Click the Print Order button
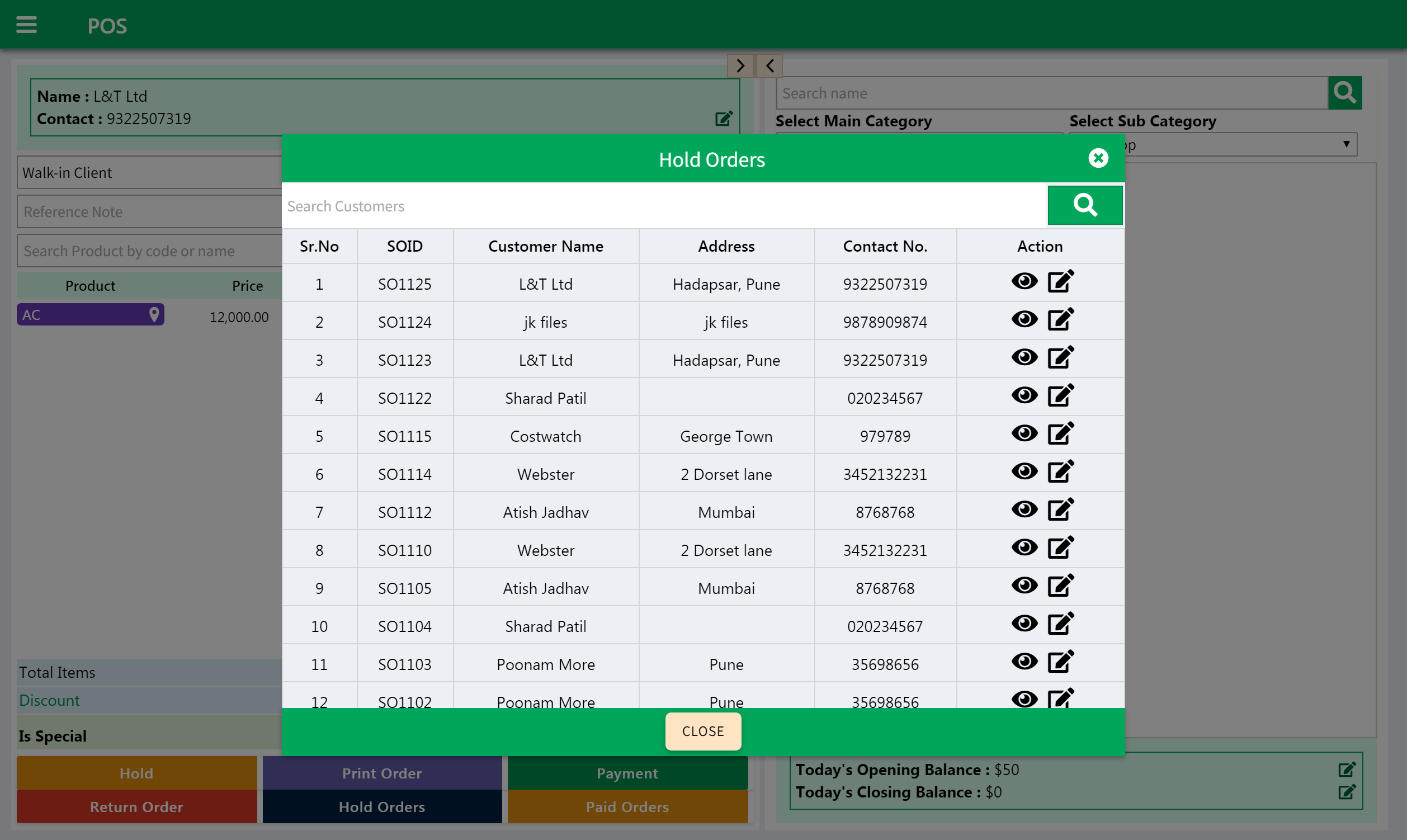Image resolution: width=1407 pixels, height=840 pixels. [381, 773]
